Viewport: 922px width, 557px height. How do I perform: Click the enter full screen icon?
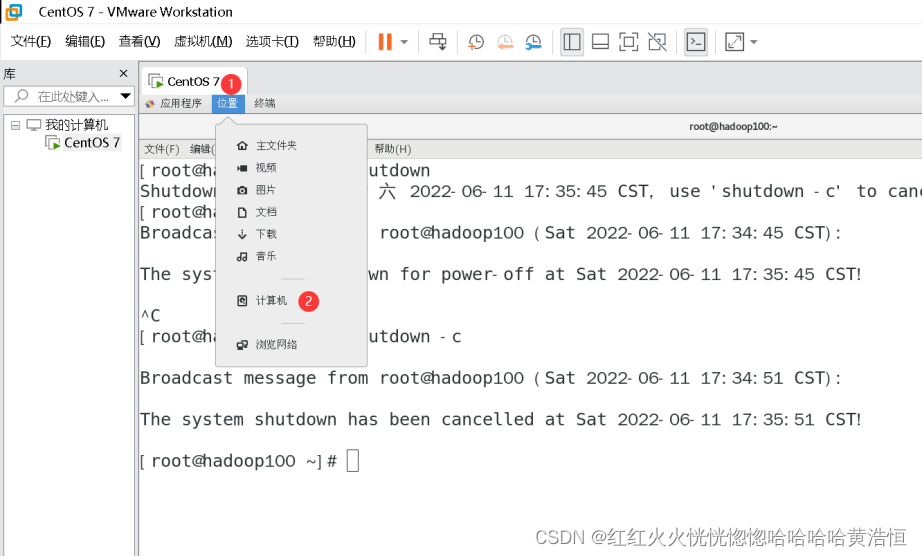tap(629, 42)
